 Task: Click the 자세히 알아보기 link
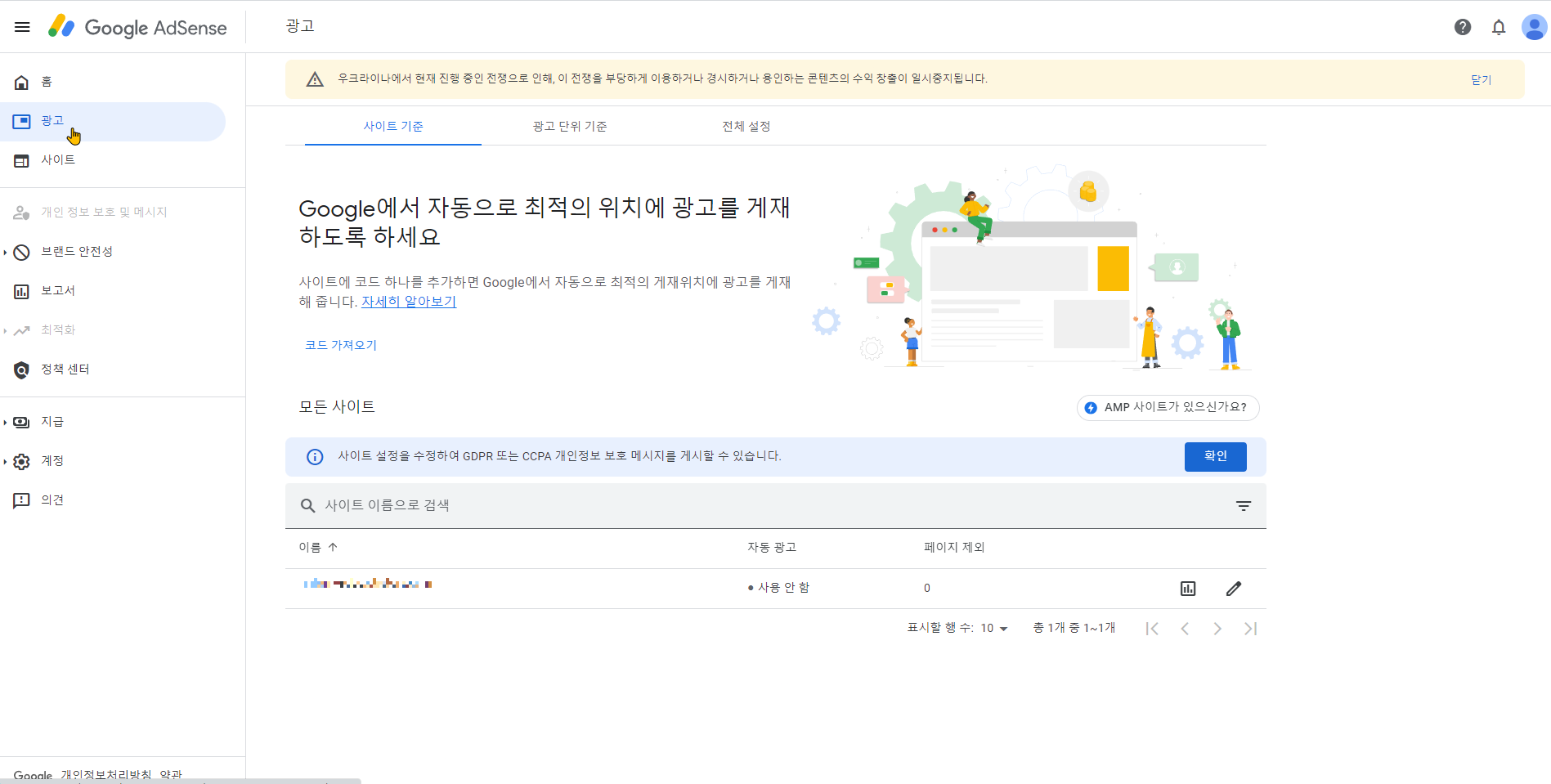[409, 302]
